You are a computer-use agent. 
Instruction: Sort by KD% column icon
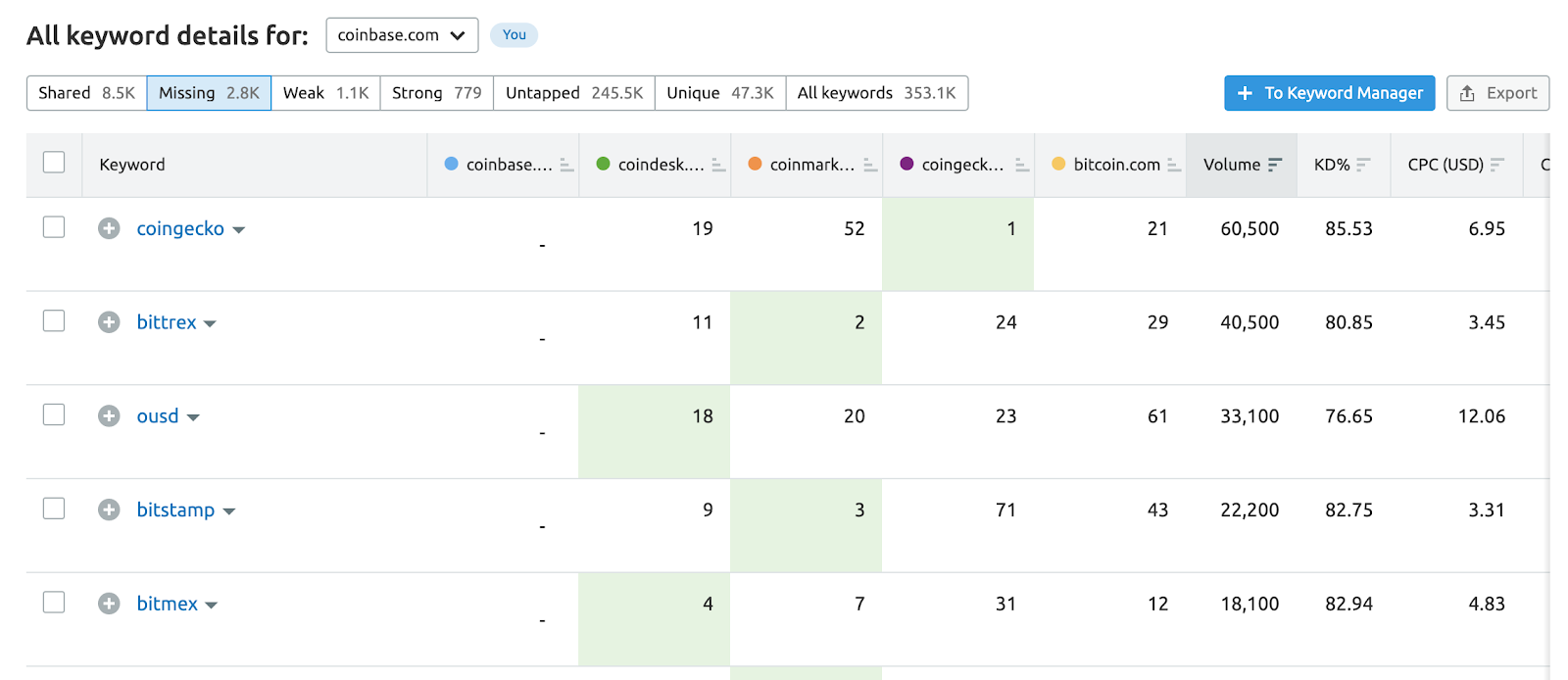(1363, 165)
